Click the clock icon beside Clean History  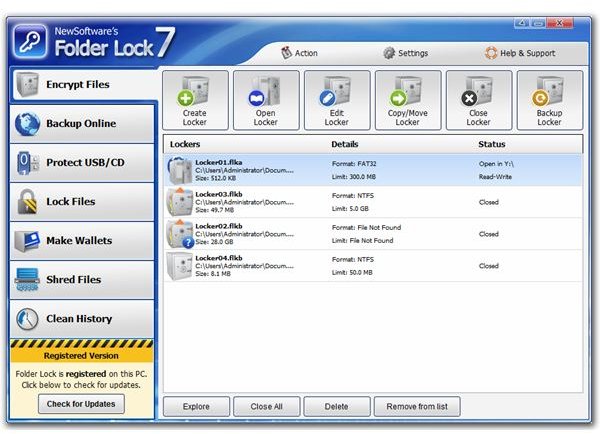click(x=28, y=319)
